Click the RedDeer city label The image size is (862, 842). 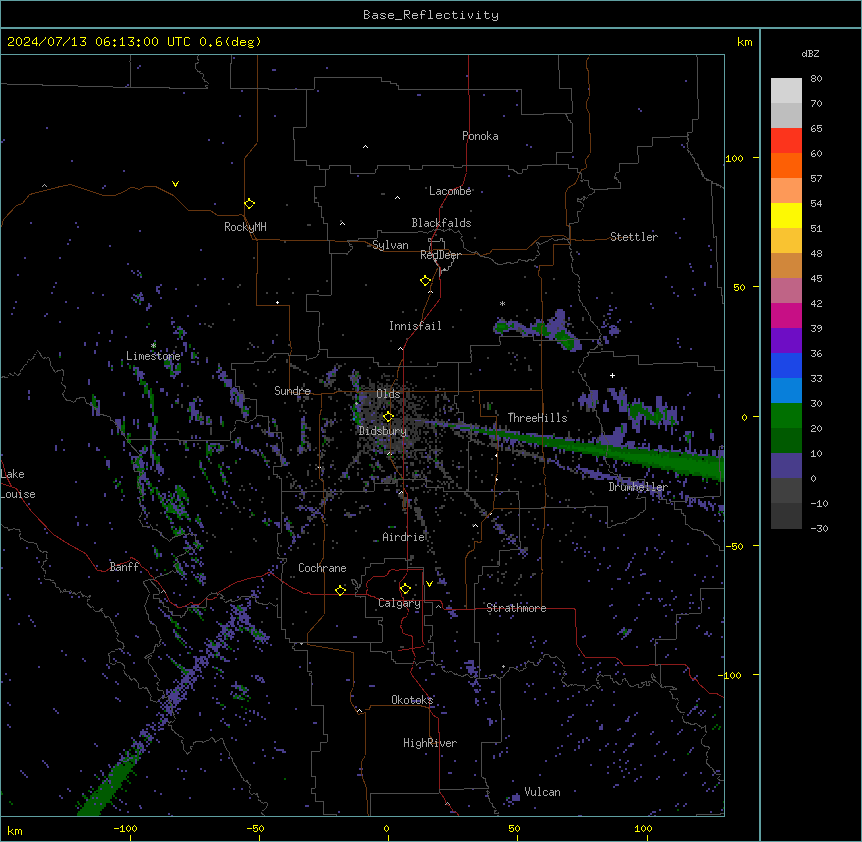click(x=440, y=255)
